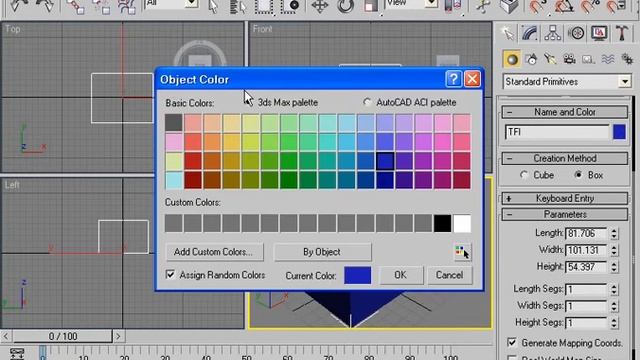Click the object name field TFI
Image resolution: width=640 pixels, height=360 pixels.
pyautogui.click(x=557, y=132)
